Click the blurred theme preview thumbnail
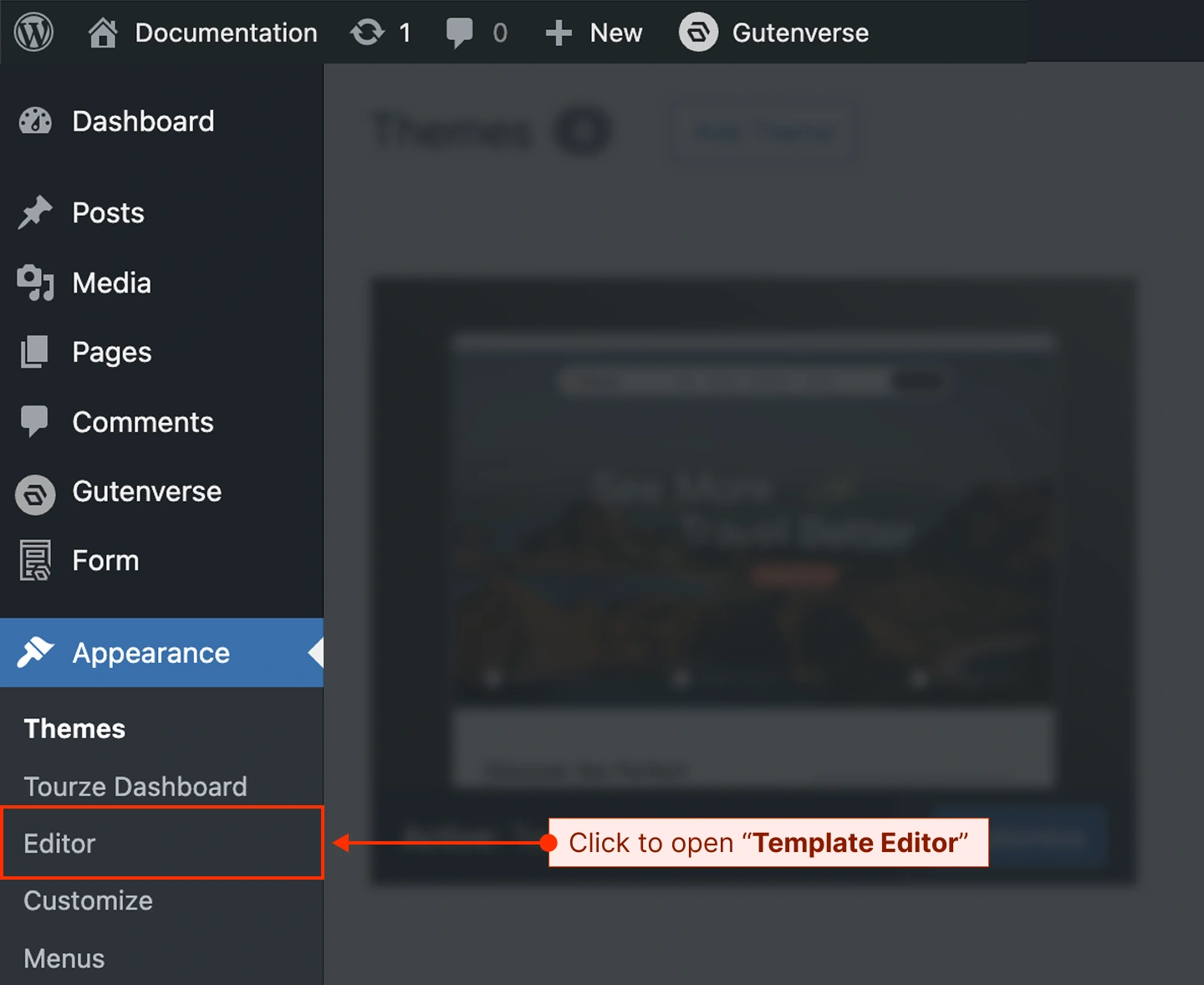Viewport: 1204px width, 985px height. click(x=752, y=518)
